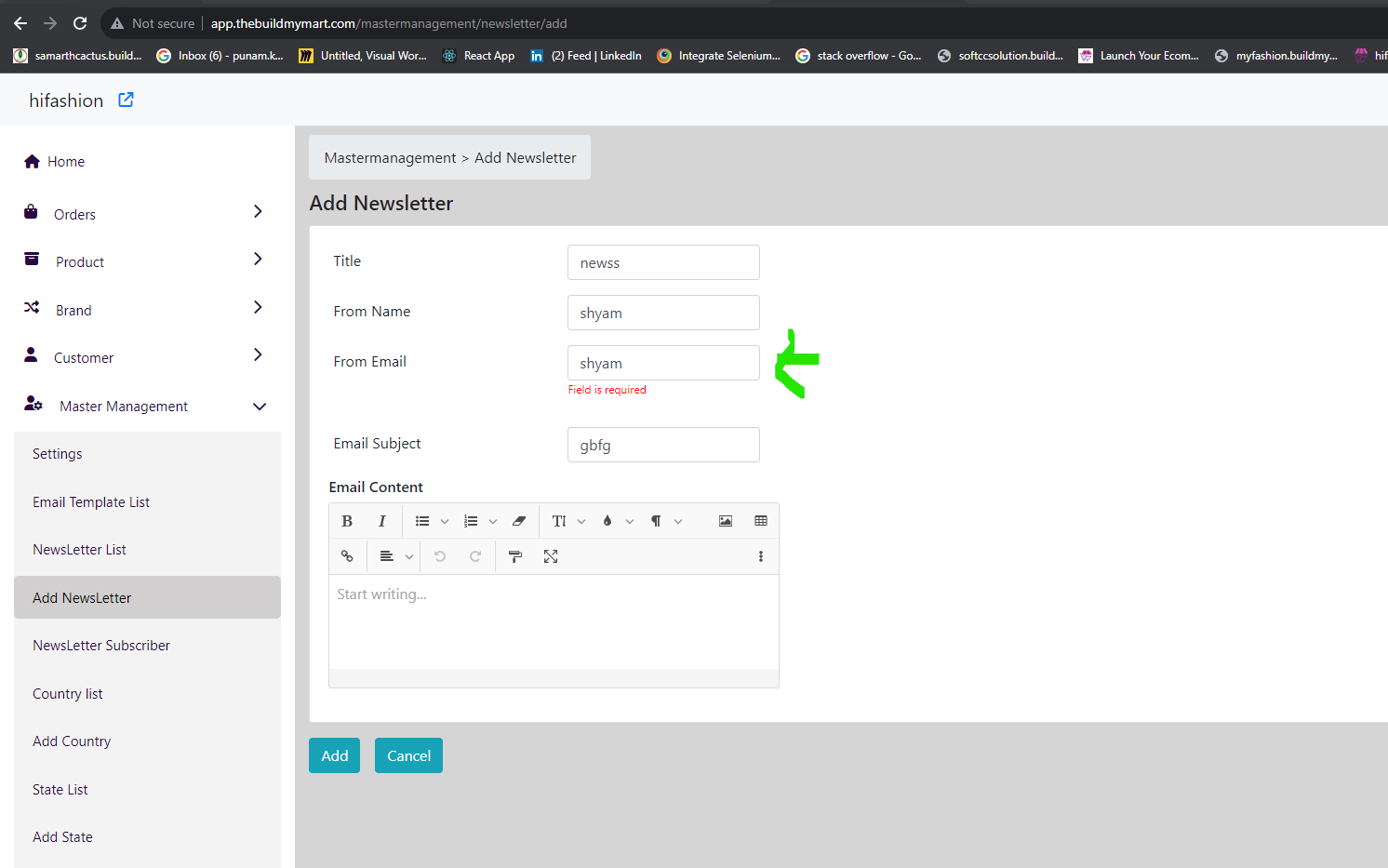The height and width of the screenshot is (868, 1388).
Task: Expand the Orders sidebar menu
Action: (259, 211)
